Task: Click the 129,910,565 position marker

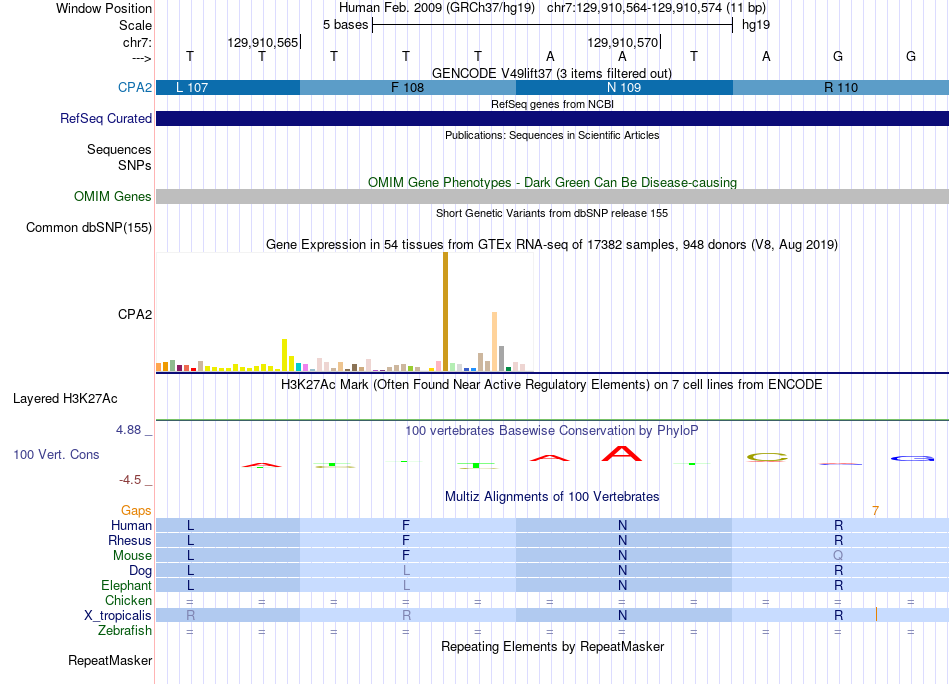Action: (264, 42)
